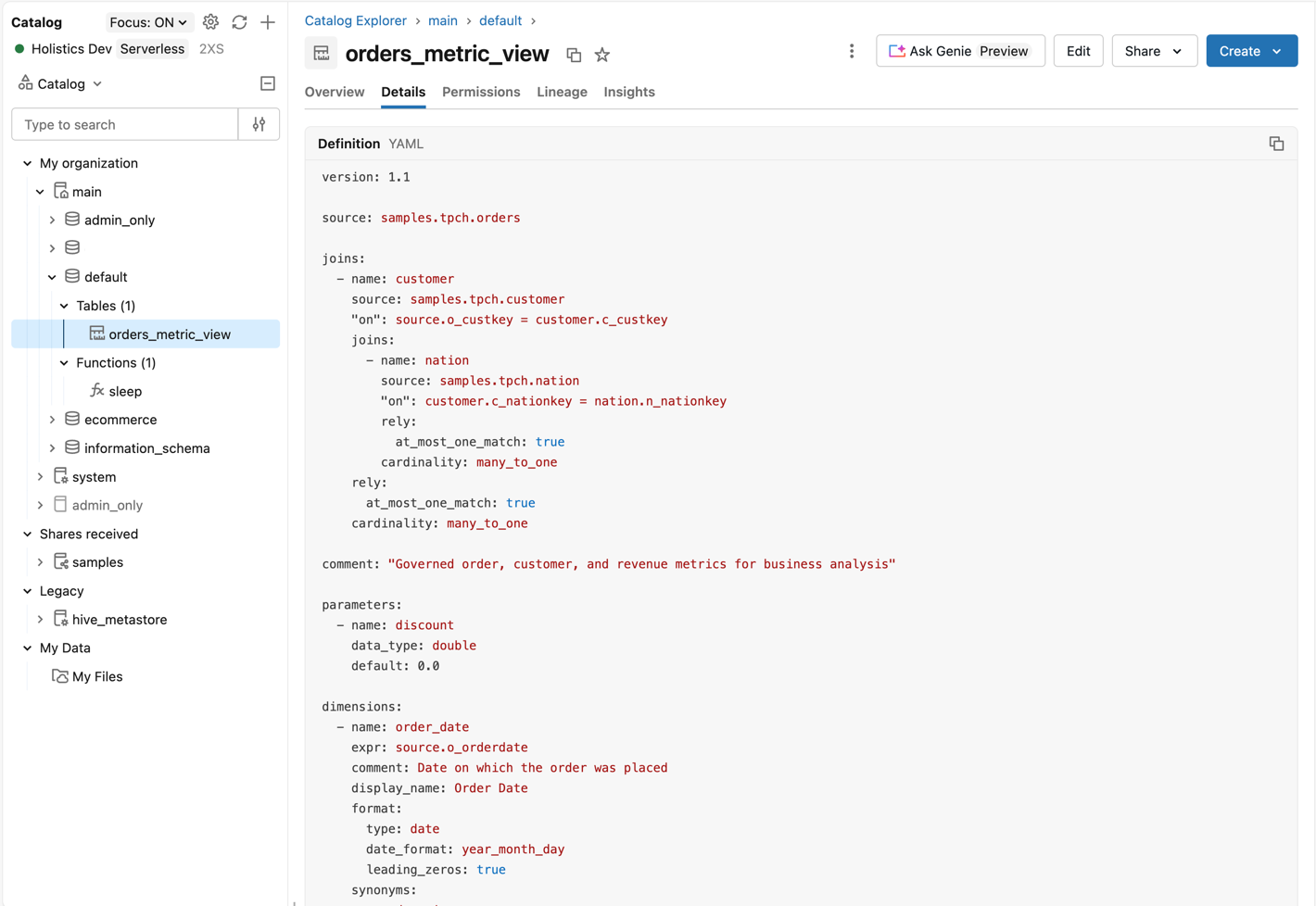1316x906 pixels.
Task: Expand the hive_metastore catalog
Action: point(40,620)
